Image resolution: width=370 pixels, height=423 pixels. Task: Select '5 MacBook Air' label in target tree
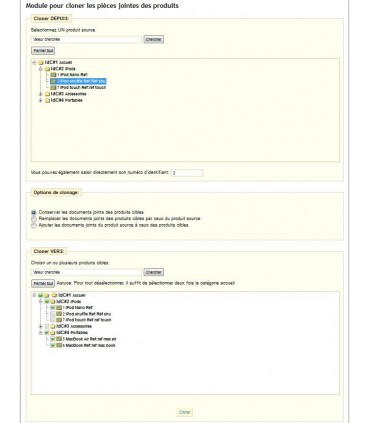89,339
